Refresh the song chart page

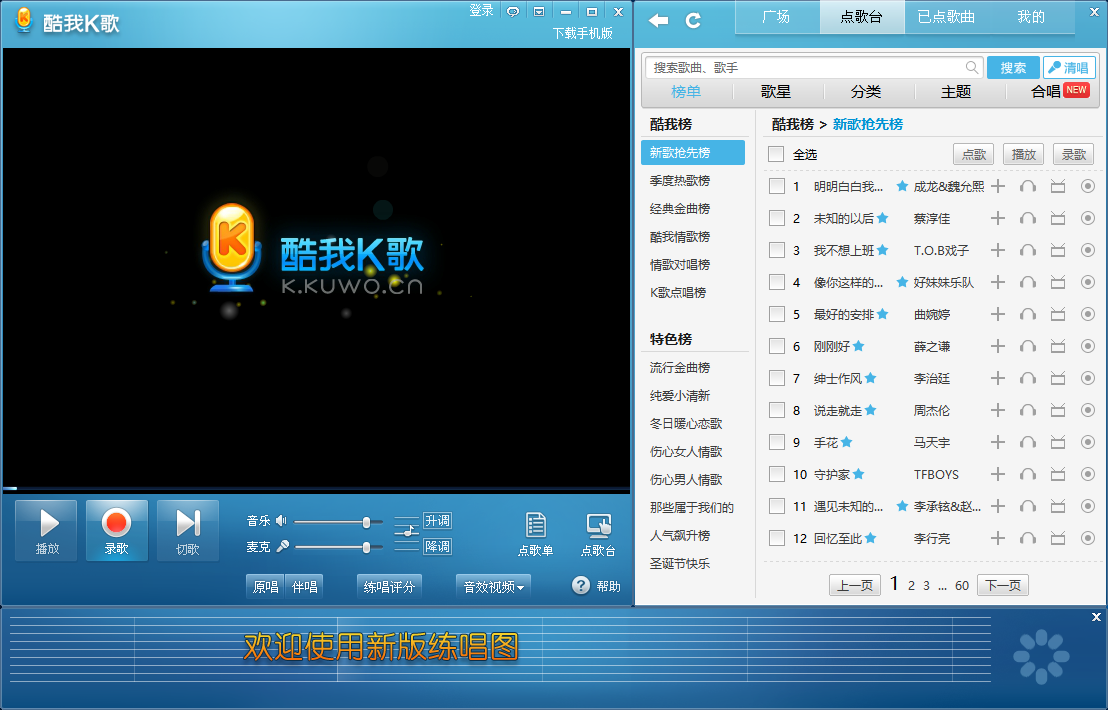692,18
